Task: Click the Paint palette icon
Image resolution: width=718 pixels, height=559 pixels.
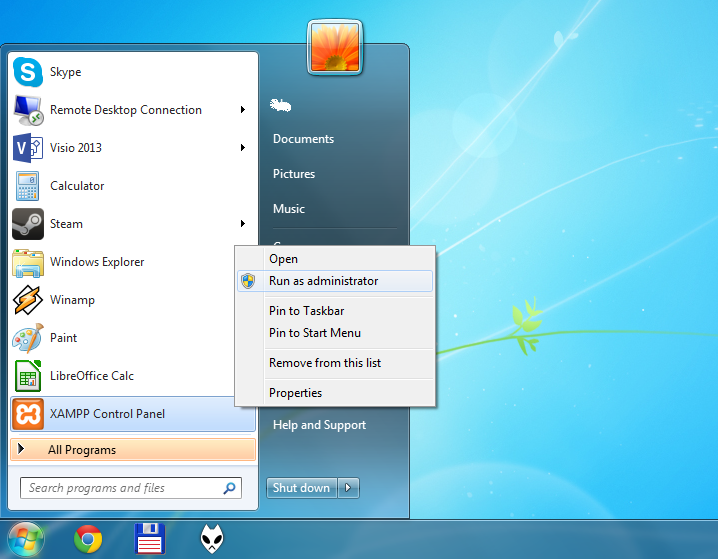Action: click(x=28, y=338)
